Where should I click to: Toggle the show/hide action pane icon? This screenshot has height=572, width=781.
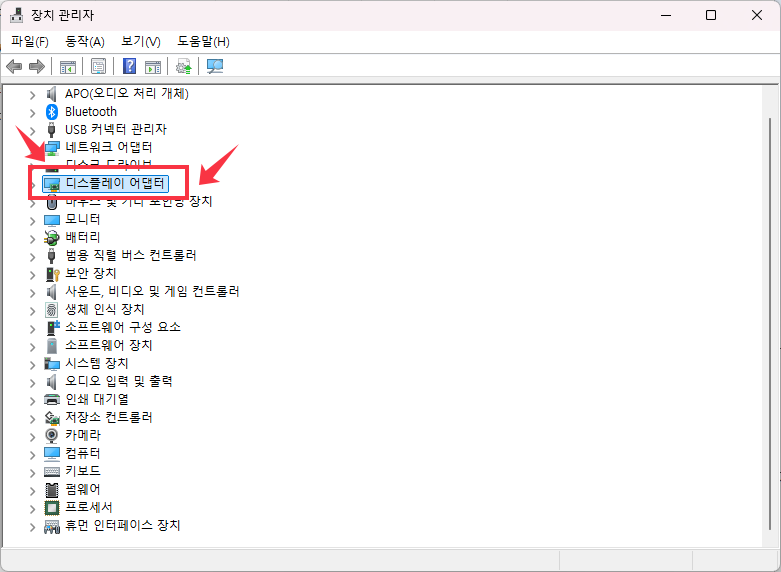(x=153, y=66)
